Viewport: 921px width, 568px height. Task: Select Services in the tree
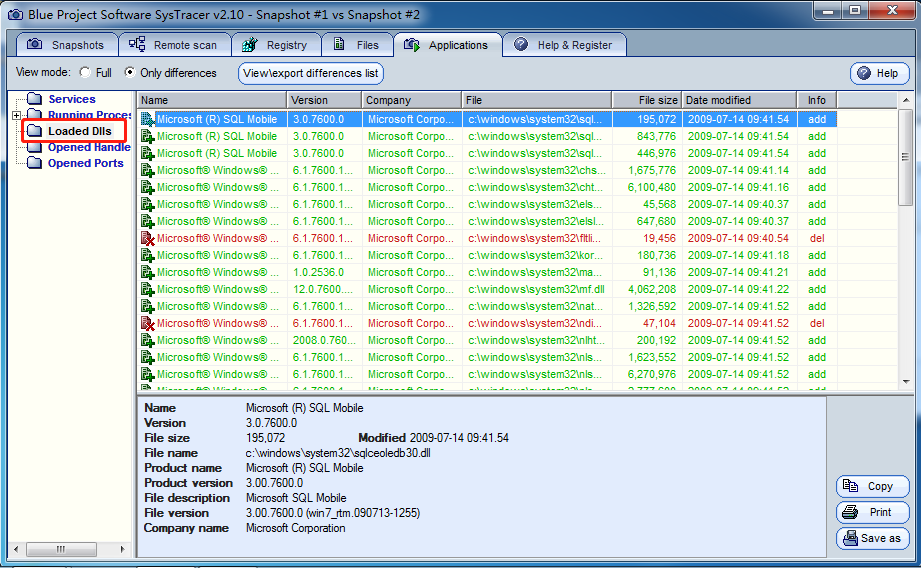click(72, 99)
